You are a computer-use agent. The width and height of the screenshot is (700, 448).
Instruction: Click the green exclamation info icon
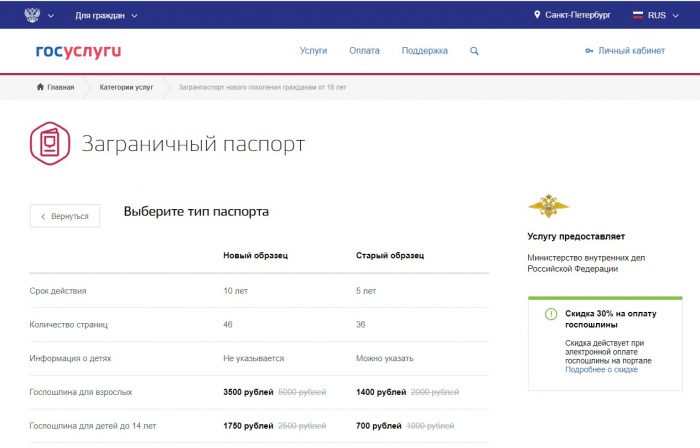[x=551, y=314]
